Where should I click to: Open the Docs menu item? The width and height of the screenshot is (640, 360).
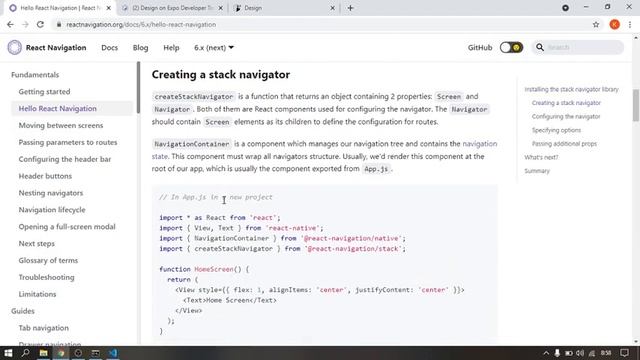pos(109,48)
